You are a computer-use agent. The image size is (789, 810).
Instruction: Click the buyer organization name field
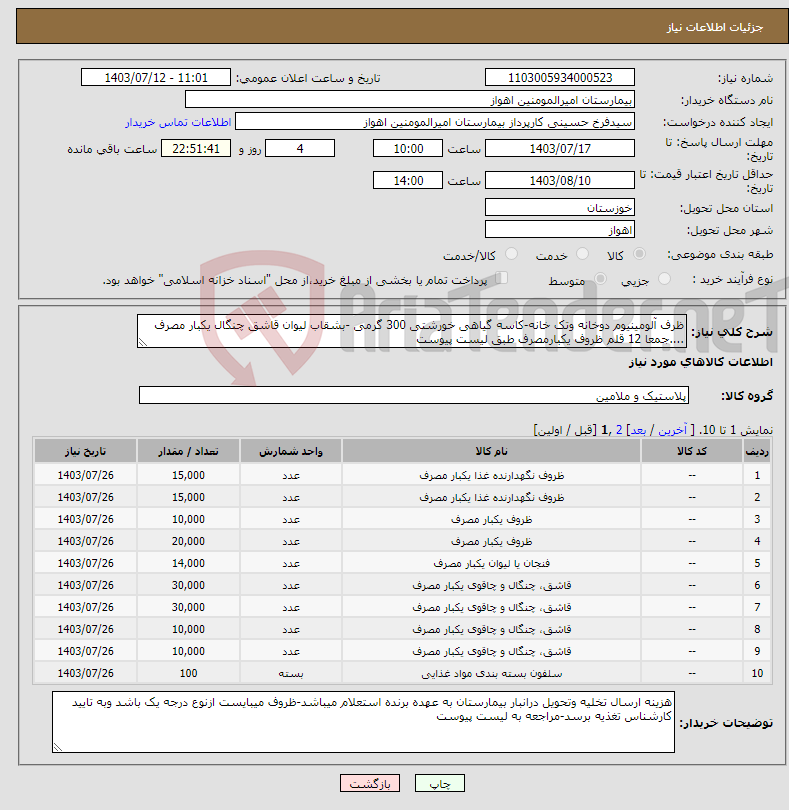click(410, 100)
